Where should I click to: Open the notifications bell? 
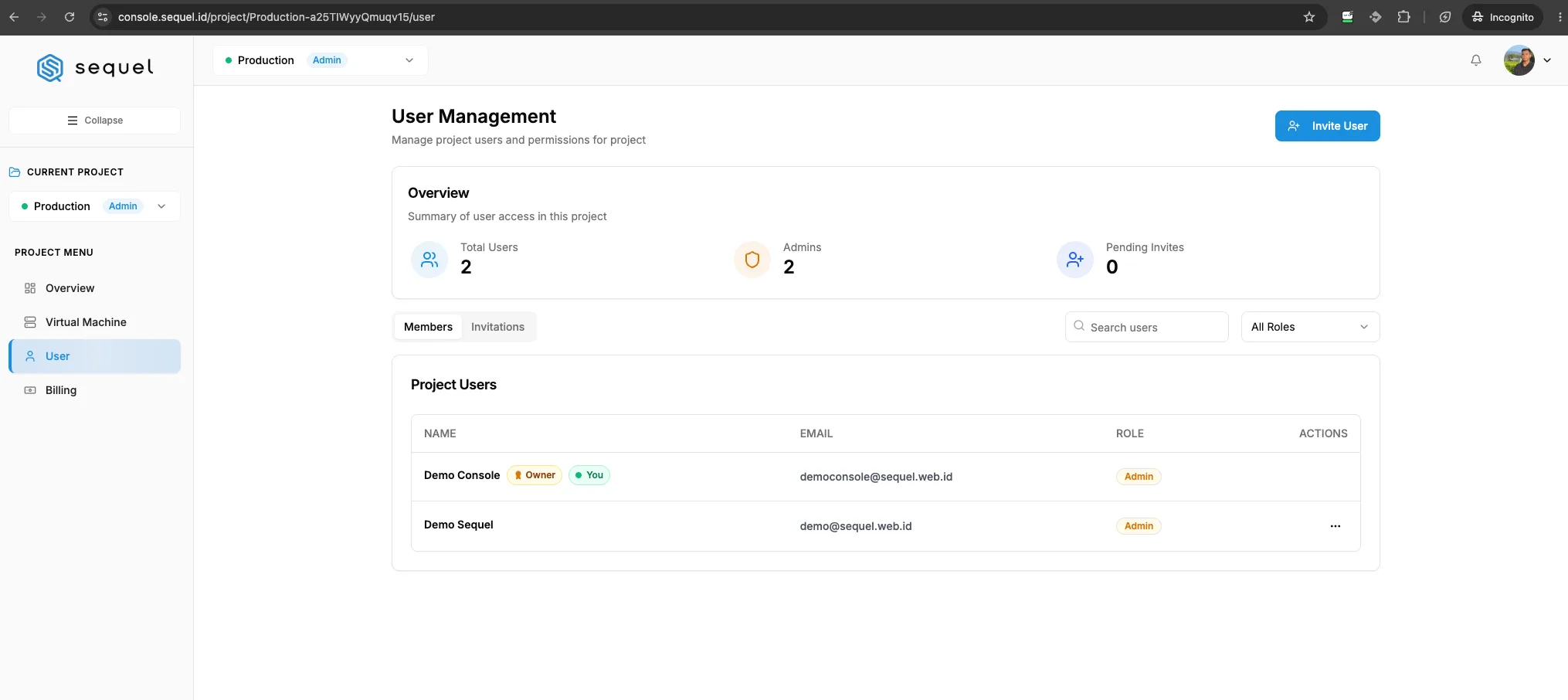tap(1475, 60)
